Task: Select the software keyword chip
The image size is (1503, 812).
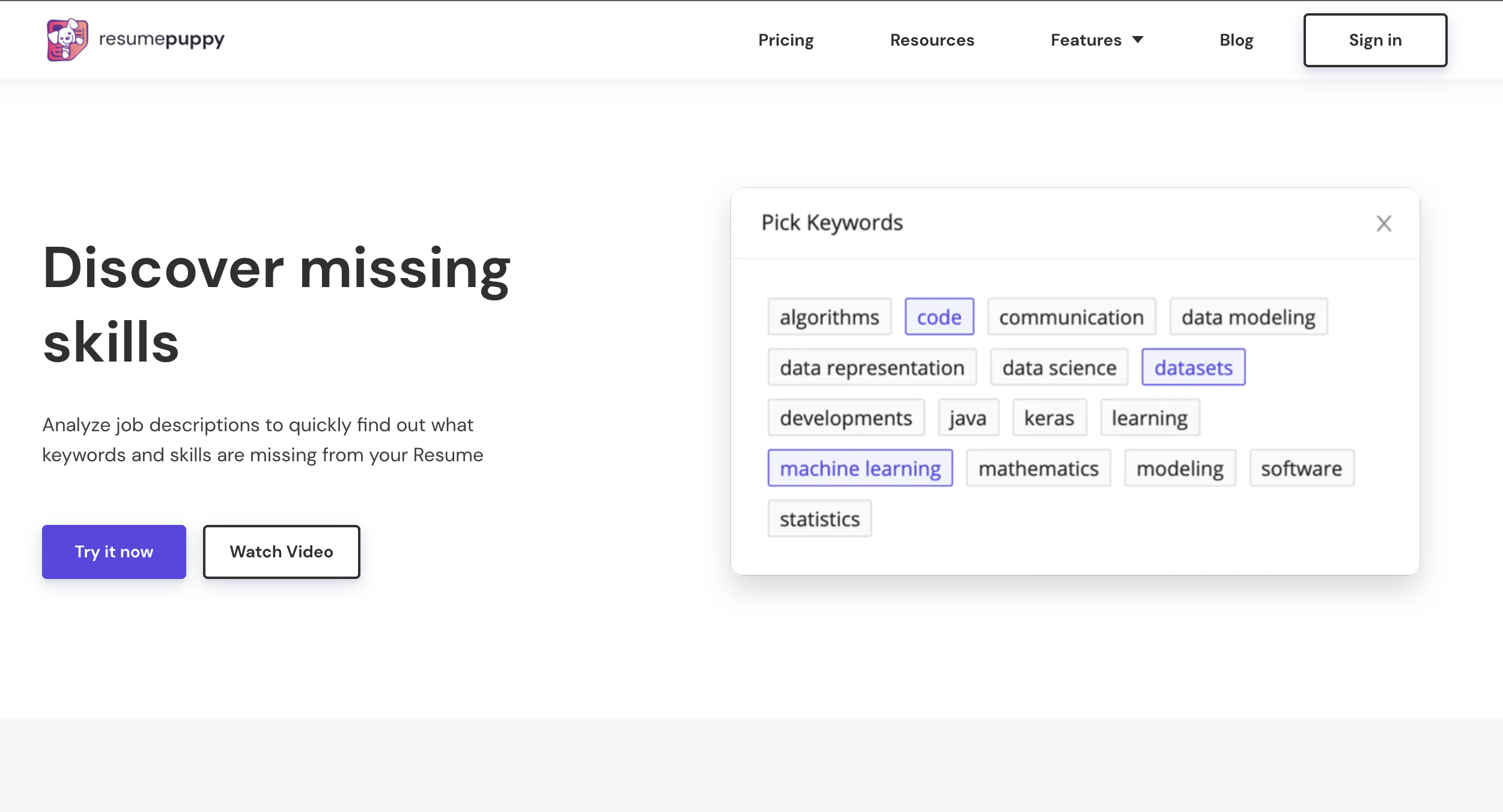Action: pyautogui.click(x=1301, y=468)
